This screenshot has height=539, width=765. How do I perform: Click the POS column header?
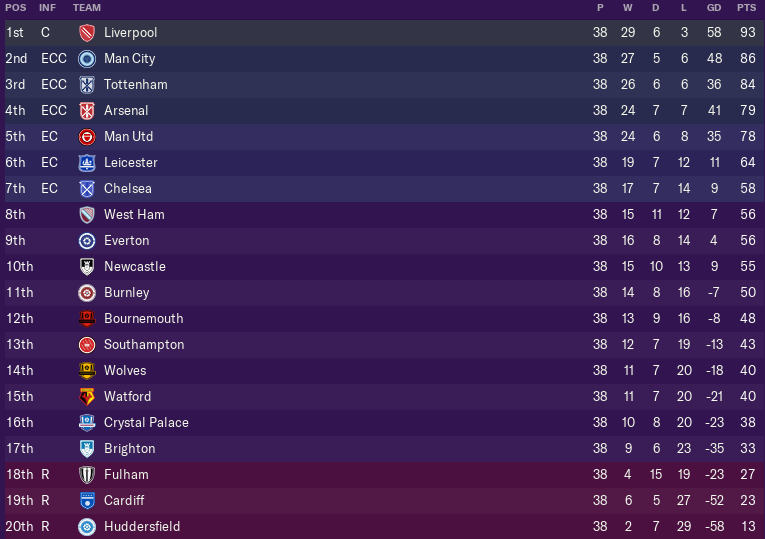16,8
